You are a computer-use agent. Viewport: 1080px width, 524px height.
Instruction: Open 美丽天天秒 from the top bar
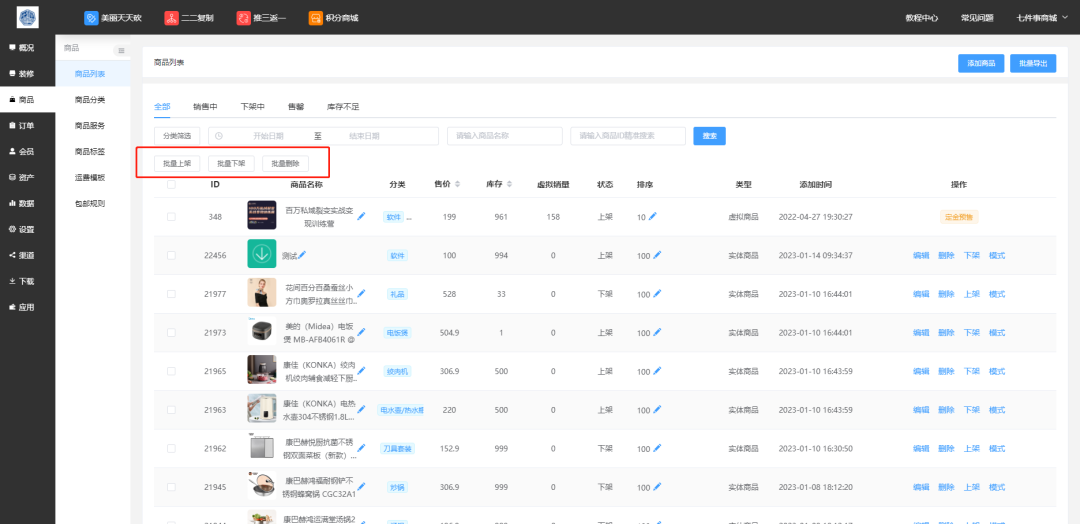(x=113, y=18)
